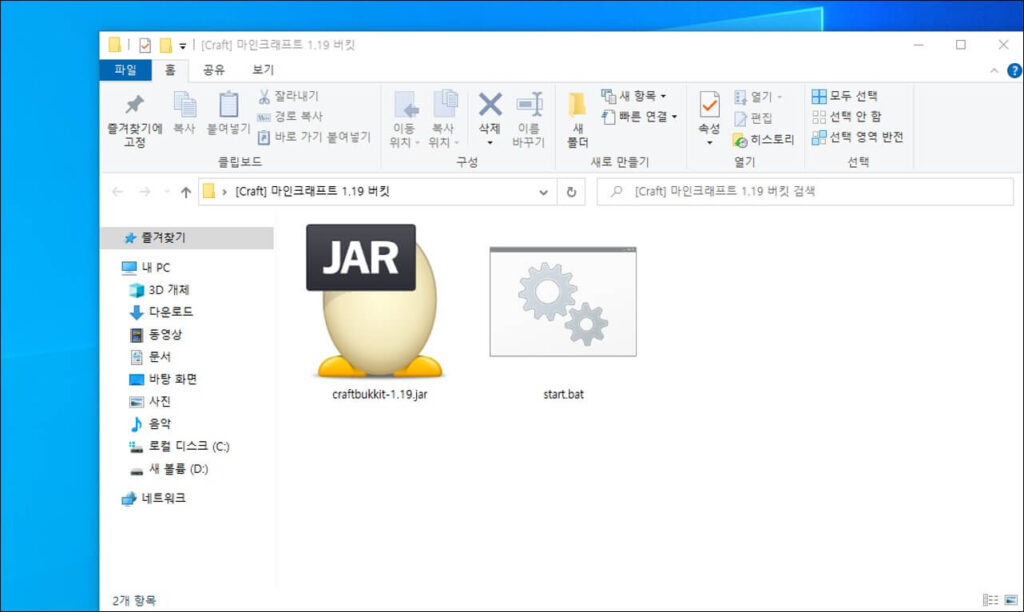Click the 붙여넣기 paste clipboard icon

coord(228,105)
